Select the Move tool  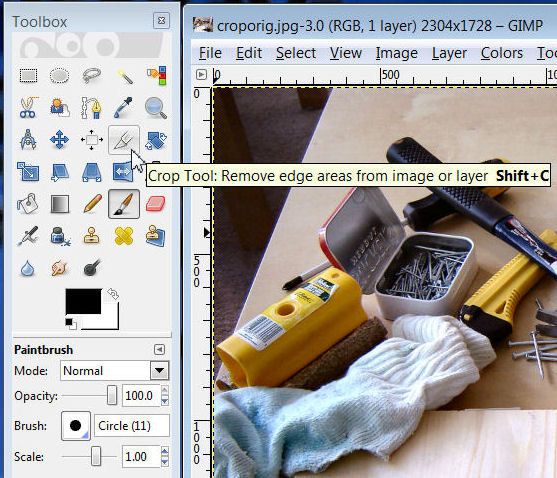pos(59,140)
